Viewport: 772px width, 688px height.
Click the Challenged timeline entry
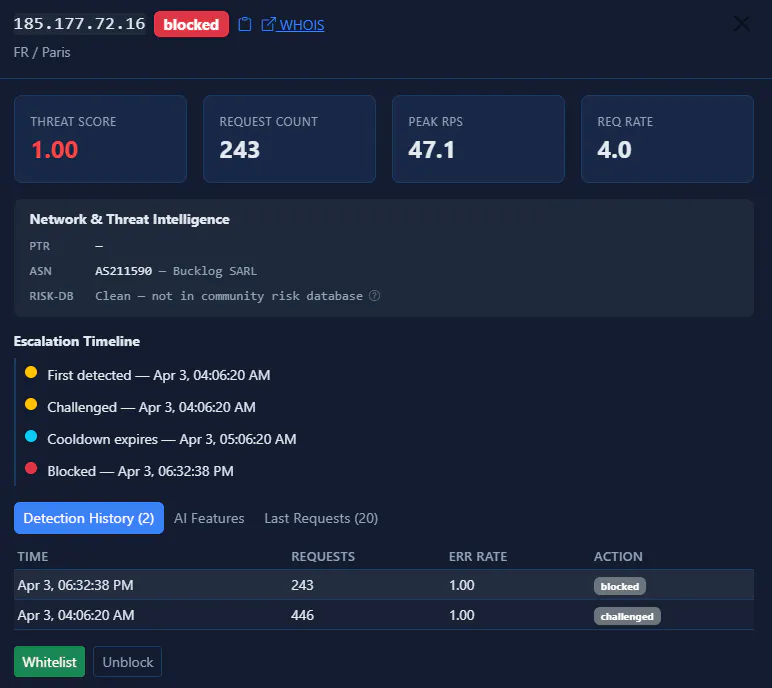click(x=151, y=407)
